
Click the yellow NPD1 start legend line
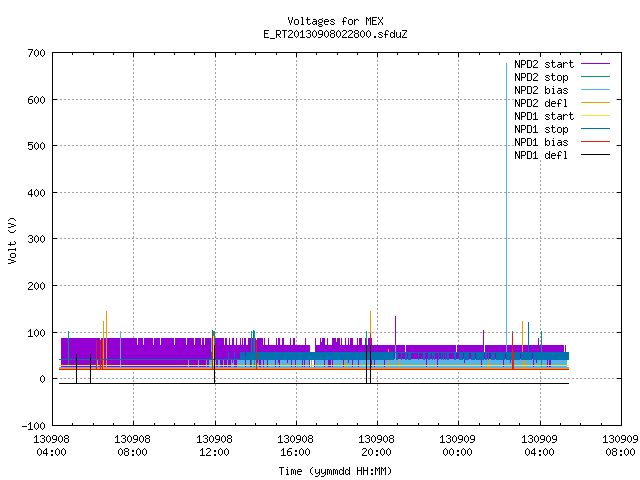pos(595,116)
